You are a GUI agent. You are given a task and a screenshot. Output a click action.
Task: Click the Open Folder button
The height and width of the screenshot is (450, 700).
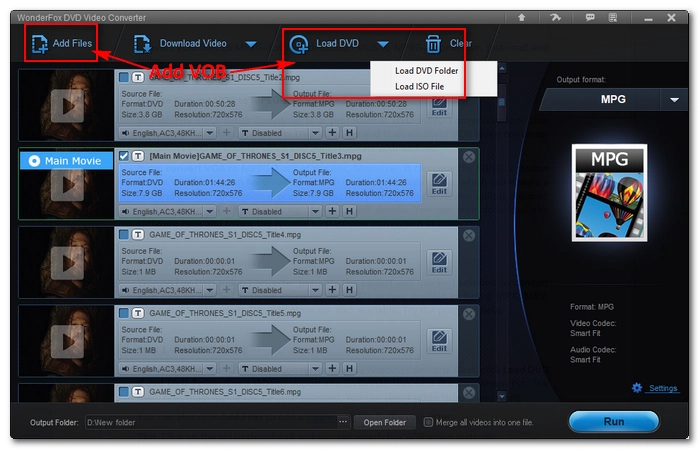(x=384, y=422)
